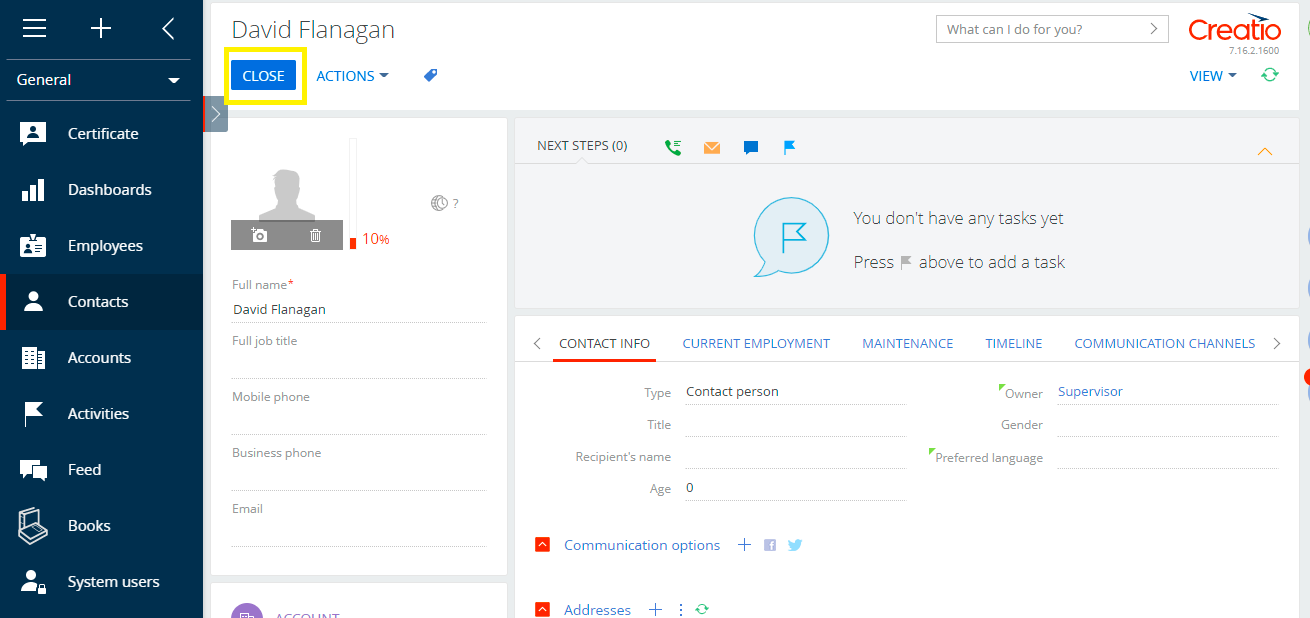Open the Dashboards section
Image resolution: width=1310 pixels, height=618 pixels.
101,190
